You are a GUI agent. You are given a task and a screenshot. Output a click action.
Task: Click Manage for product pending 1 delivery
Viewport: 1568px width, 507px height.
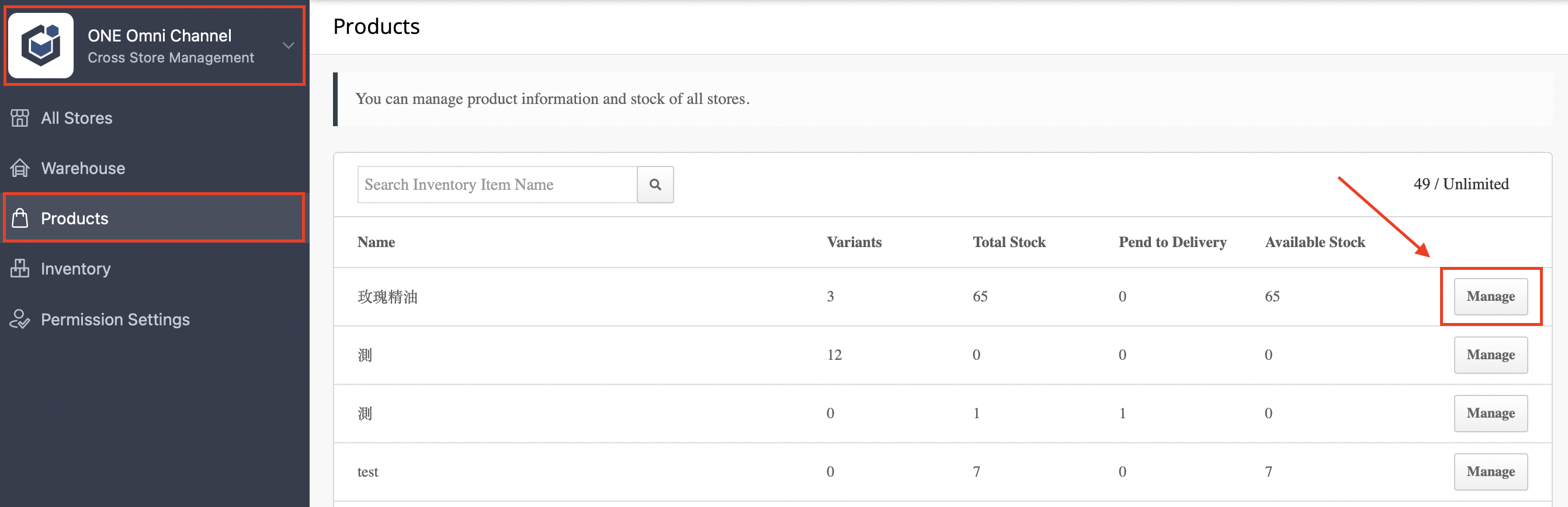coord(1491,414)
